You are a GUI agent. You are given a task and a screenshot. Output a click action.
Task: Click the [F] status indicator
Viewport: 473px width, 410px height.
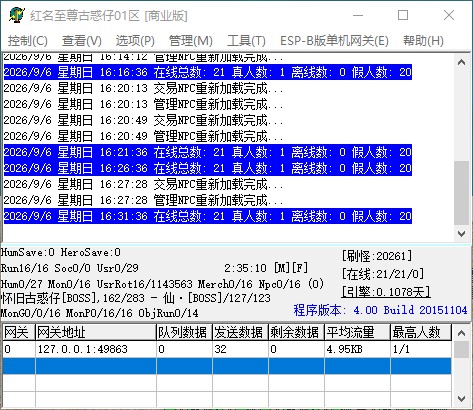pyautogui.click(x=300, y=268)
